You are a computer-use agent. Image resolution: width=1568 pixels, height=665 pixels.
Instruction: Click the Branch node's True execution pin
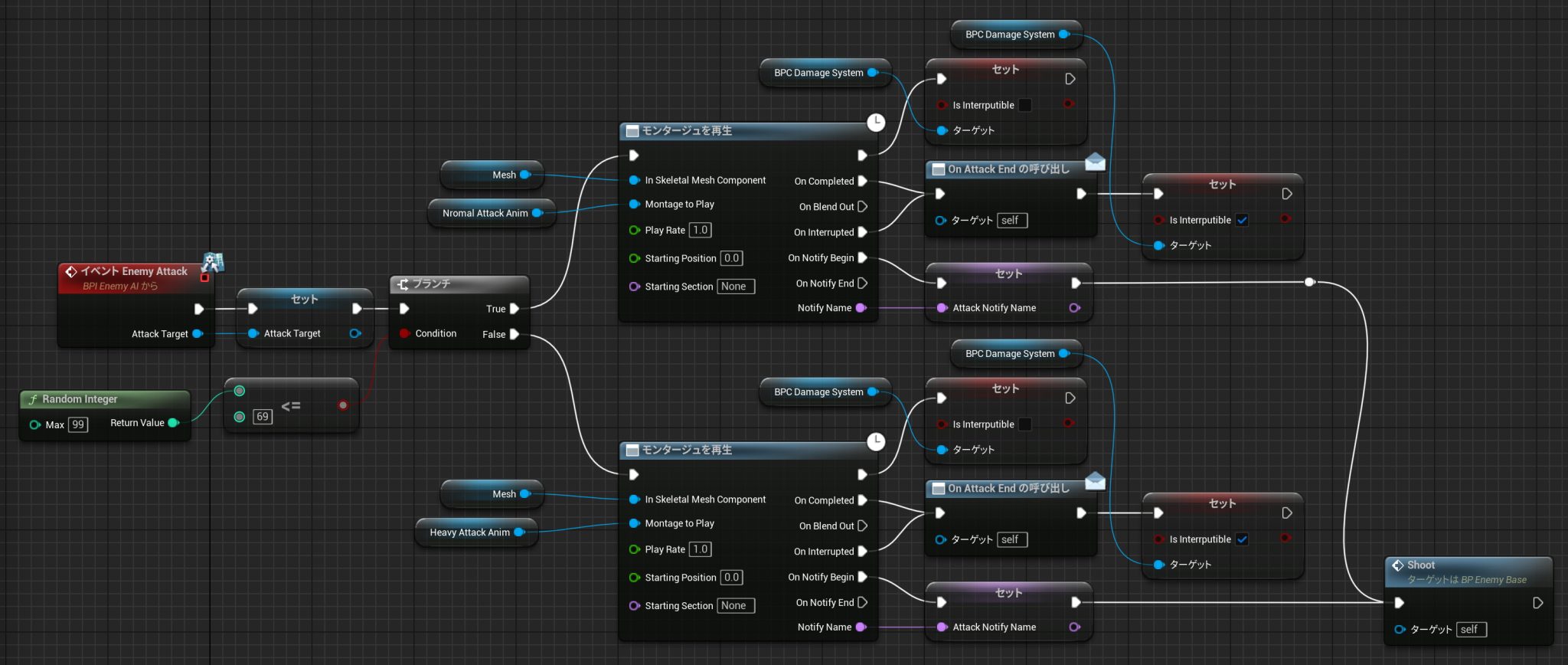pos(514,309)
